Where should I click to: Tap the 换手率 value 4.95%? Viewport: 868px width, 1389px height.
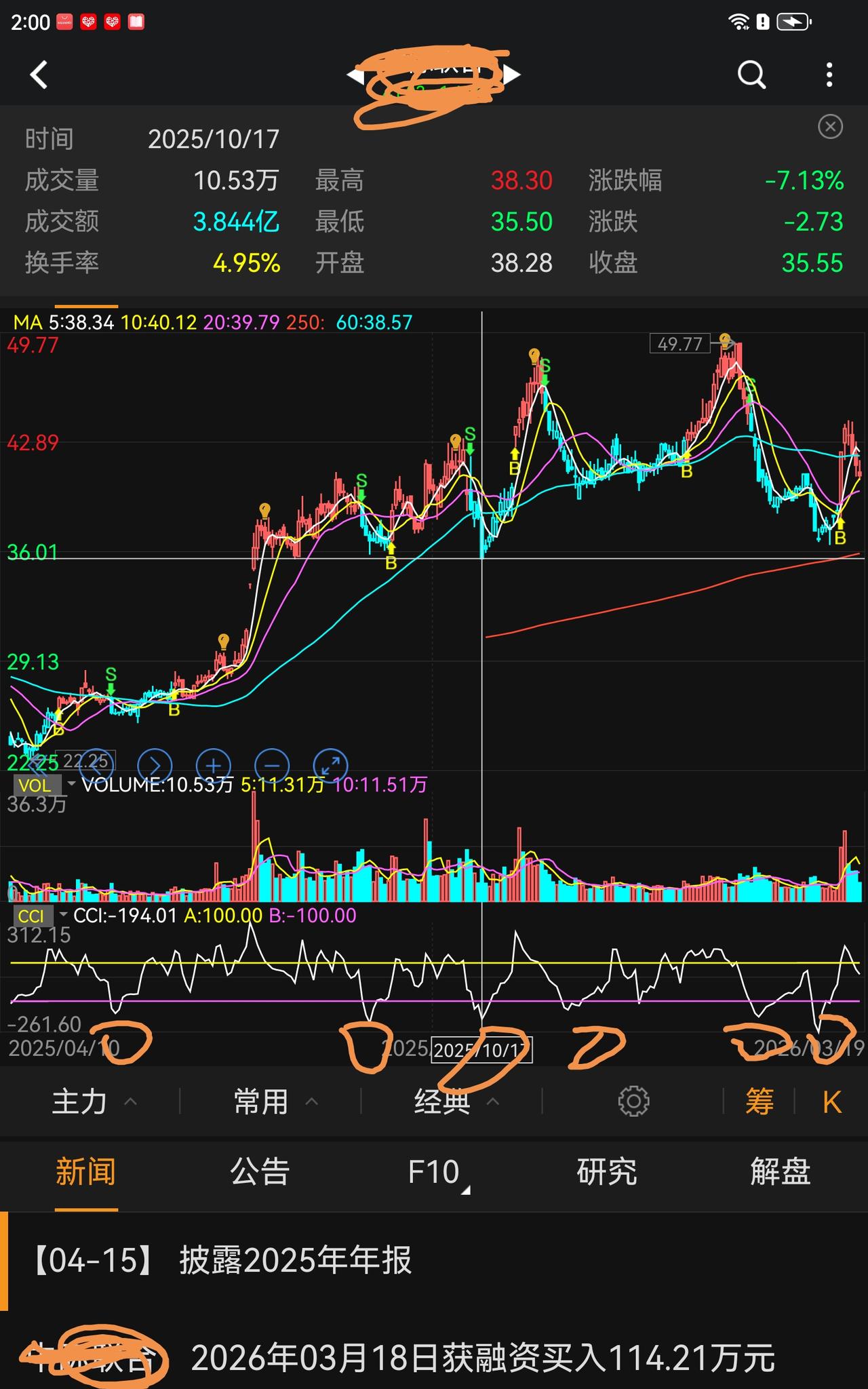(x=246, y=263)
